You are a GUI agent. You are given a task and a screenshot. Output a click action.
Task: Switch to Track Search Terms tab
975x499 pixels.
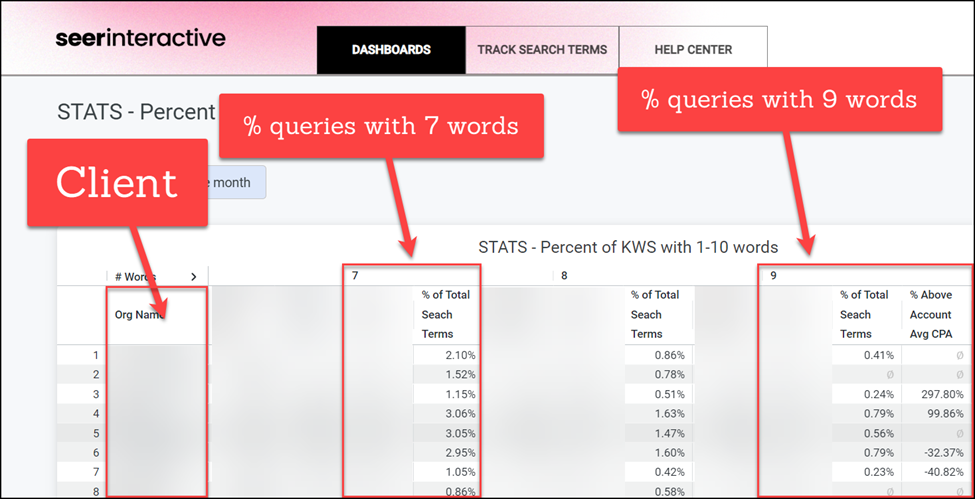click(x=541, y=50)
